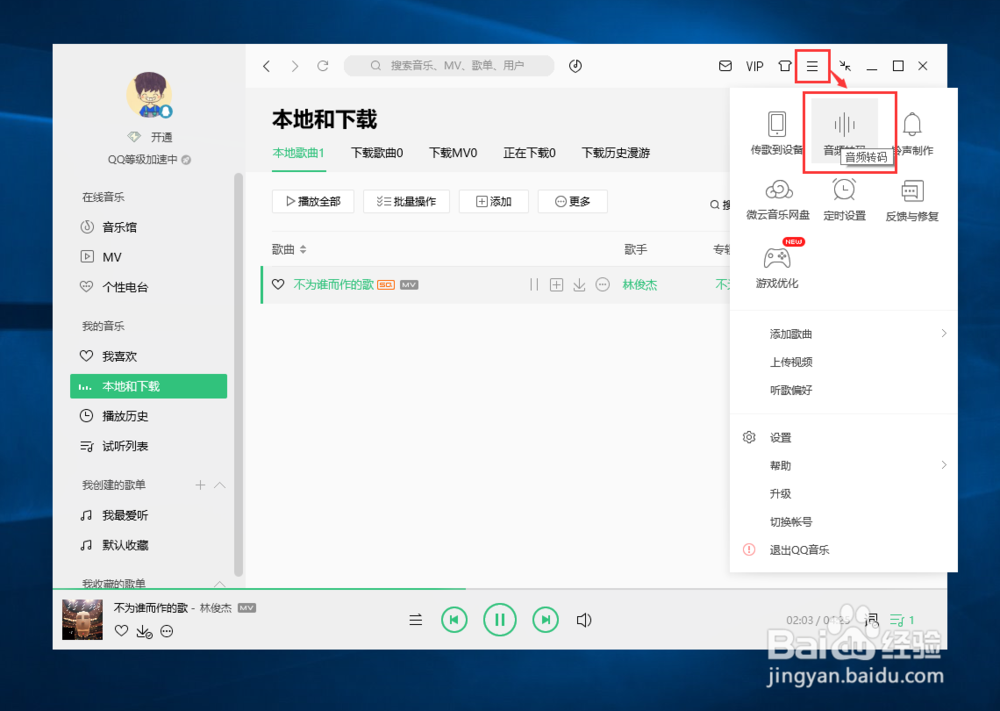Like song 不为谁而作的歌 heart in list
The image size is (1000, 711).
click(278, 284)
